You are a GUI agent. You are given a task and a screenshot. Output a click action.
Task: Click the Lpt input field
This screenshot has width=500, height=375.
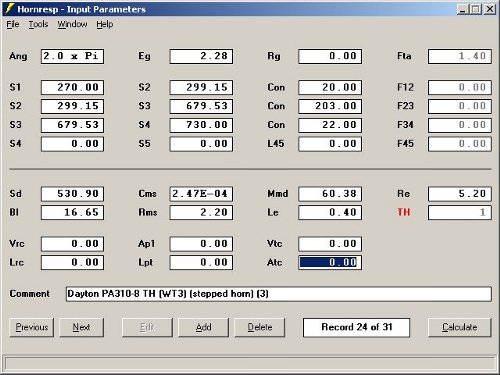[201, 263]
